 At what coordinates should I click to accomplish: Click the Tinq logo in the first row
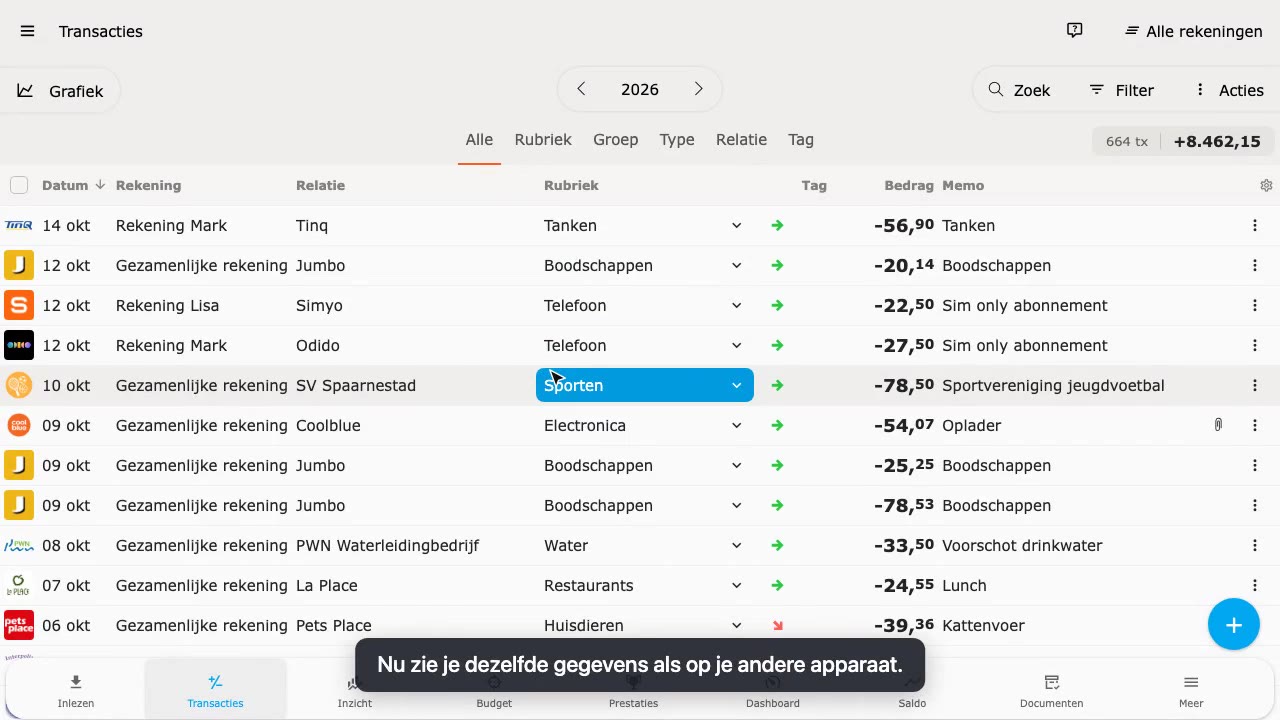click(19, 225)
